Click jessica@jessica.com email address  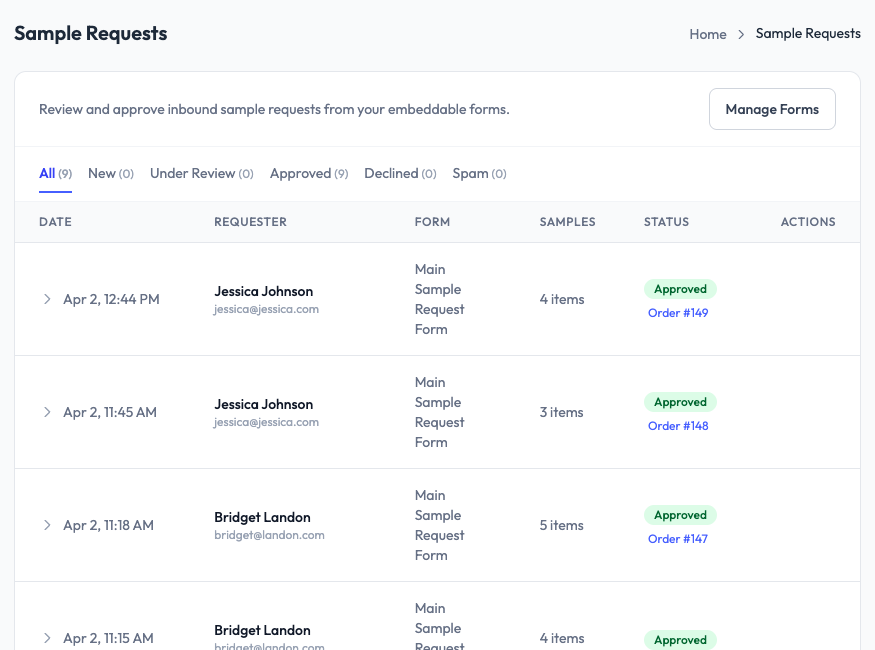(266, 309)
